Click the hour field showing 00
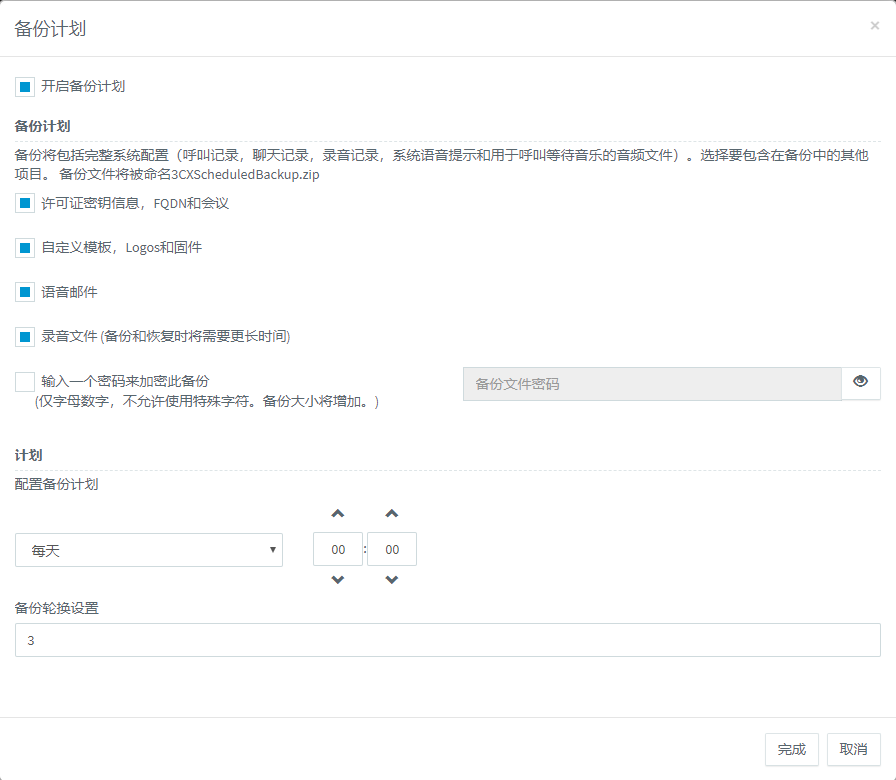The height and width of the screenshot is (780, 896). 338,549
